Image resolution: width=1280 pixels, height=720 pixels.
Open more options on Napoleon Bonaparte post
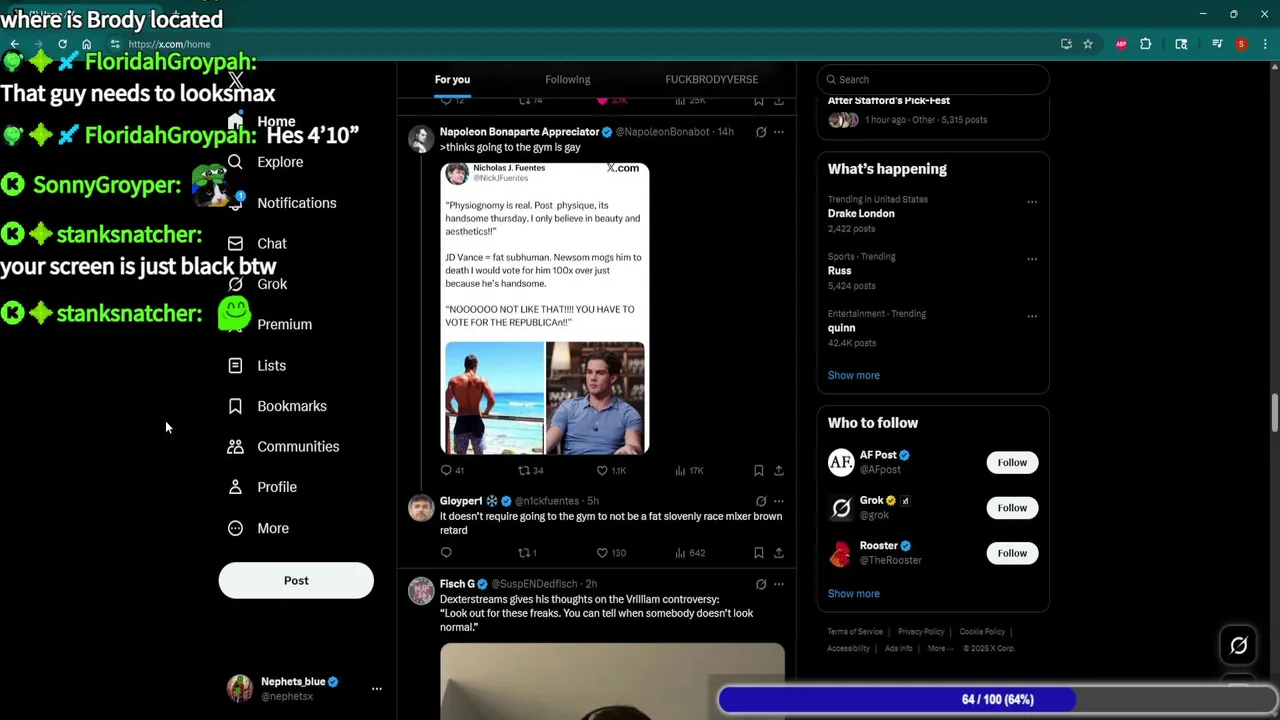pos(779,132)
